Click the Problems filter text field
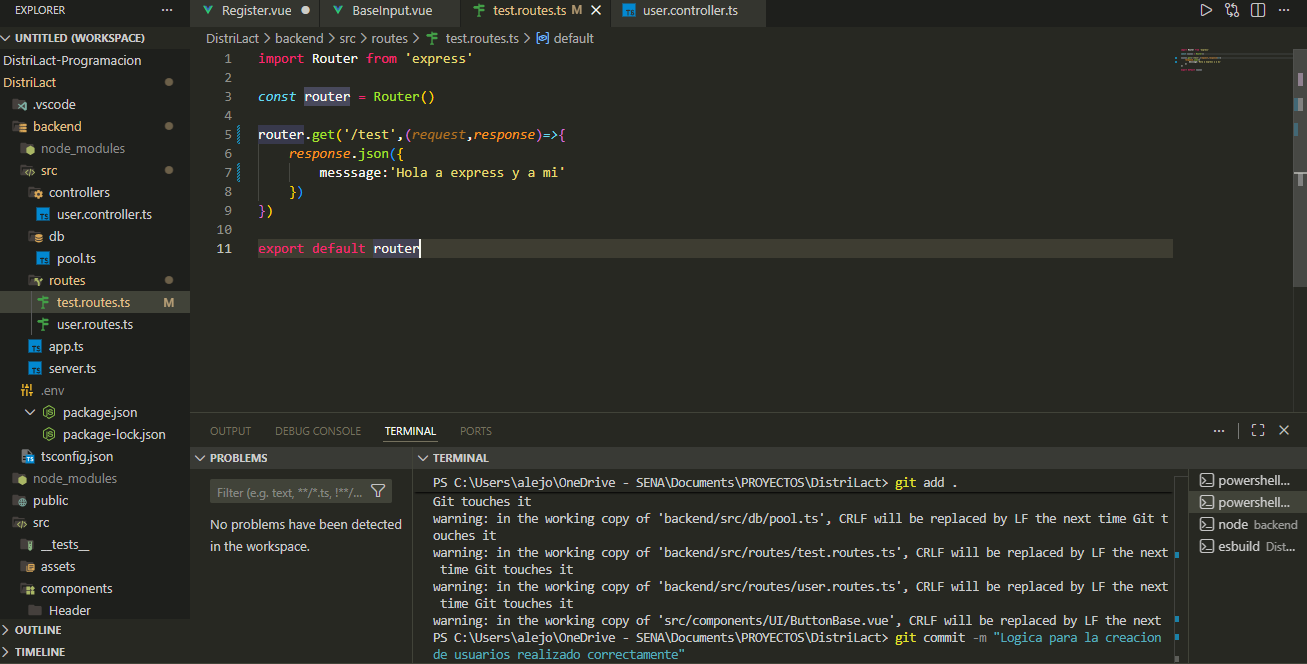 [x=289, y=492]
